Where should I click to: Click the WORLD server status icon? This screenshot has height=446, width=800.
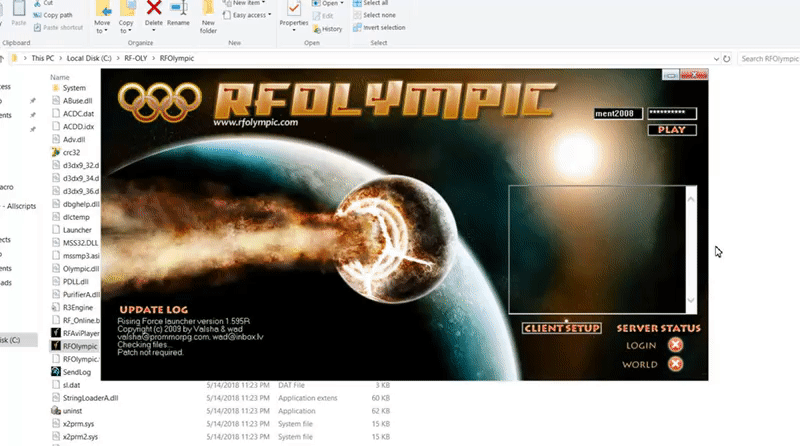pyautogui.click(x=675, y=364)
